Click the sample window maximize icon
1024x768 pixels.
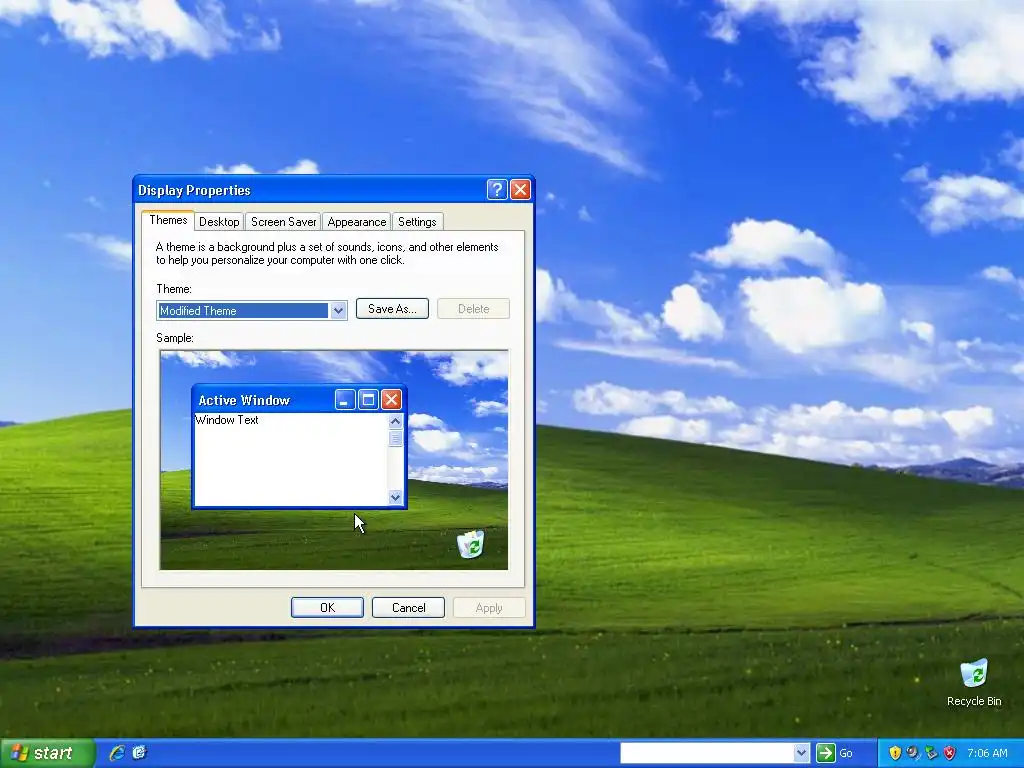(368, 400)
